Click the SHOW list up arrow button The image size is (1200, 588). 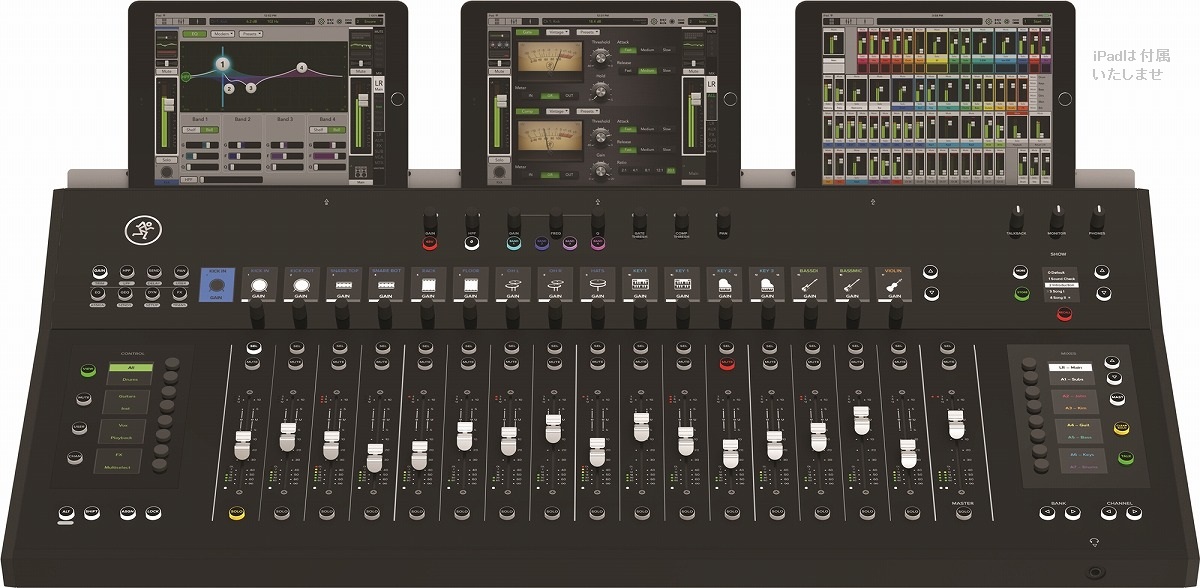[1102, 271]
